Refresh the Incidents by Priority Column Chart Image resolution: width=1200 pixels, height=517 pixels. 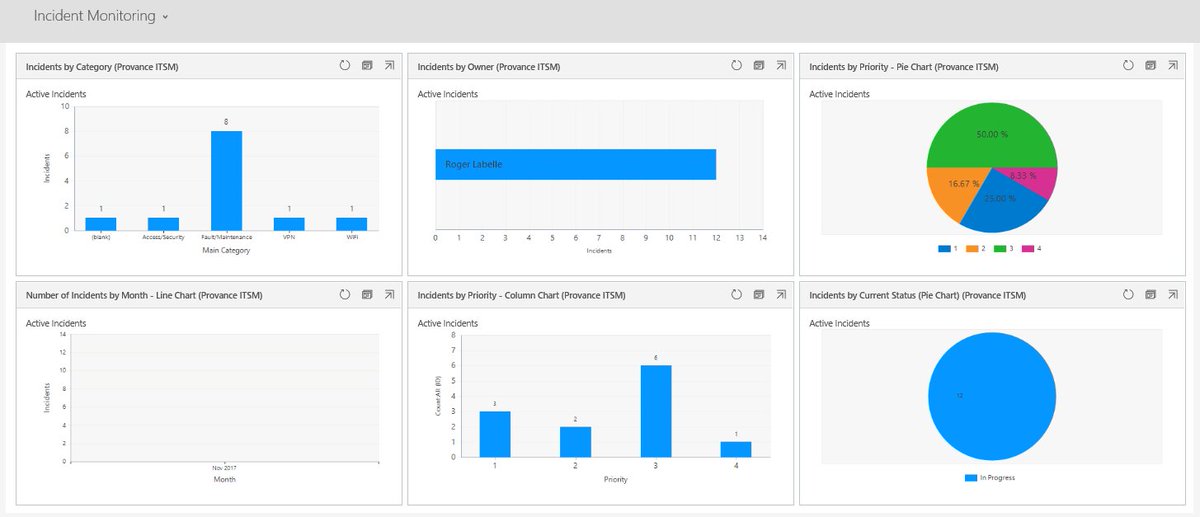click(x=736, y=295)
